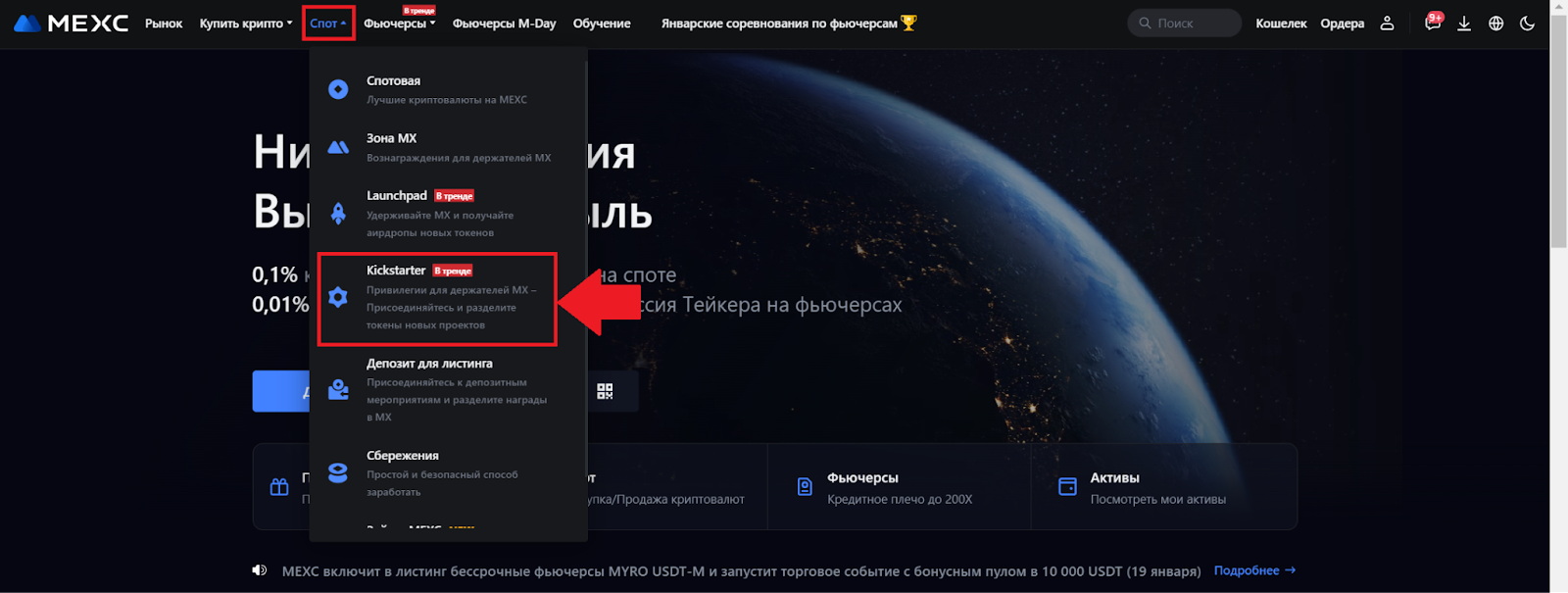The height and width of the screenshot is (593, 1568).
Task: Click the Активы wallet icon
Action: tap(1068, 487)
